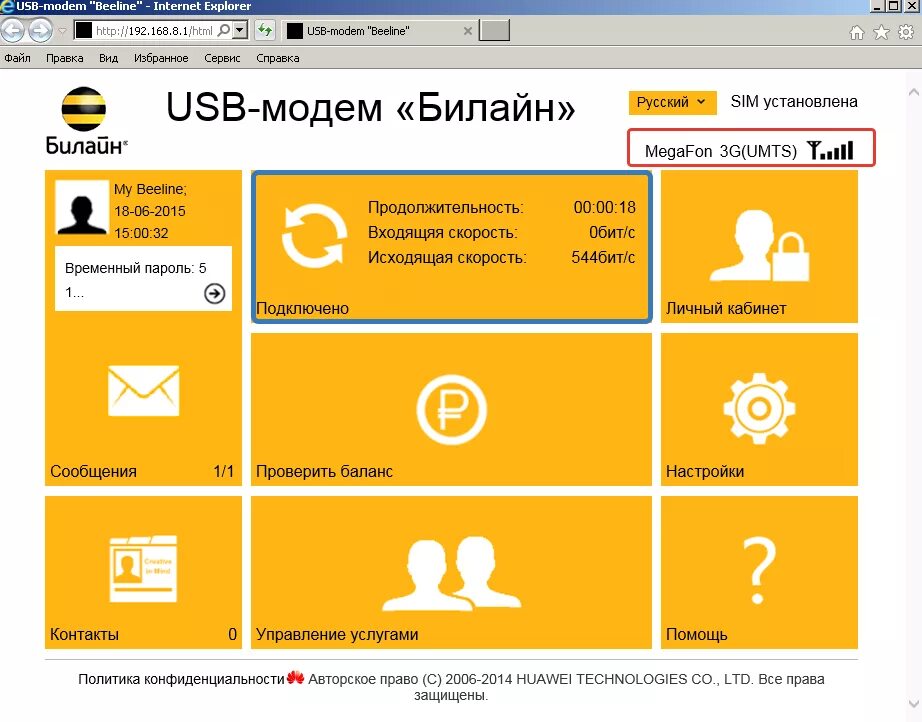Click arrow next to temporary password message
This screenshot has width=922, height=722.
(215, 293)
